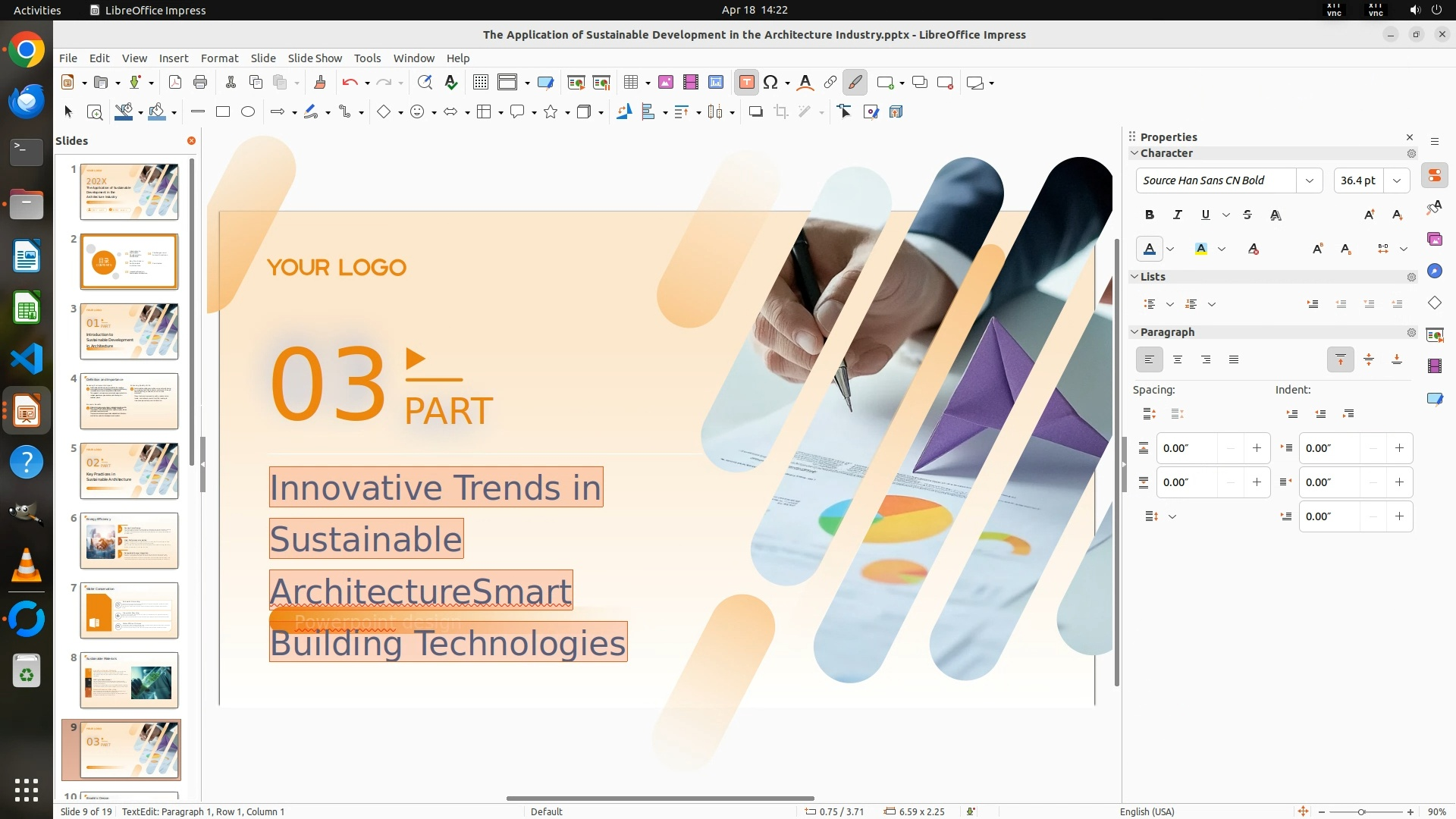Viewport: 1456px width, 819px height.
Task: Enable Center paragraph alignment
Action: tap(1178, 360)
